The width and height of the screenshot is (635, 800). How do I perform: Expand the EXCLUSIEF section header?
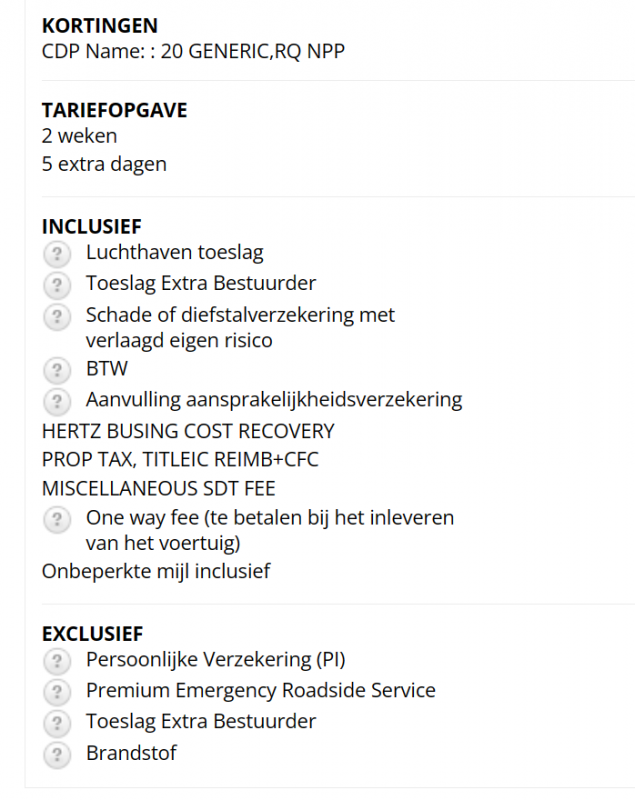92,634
